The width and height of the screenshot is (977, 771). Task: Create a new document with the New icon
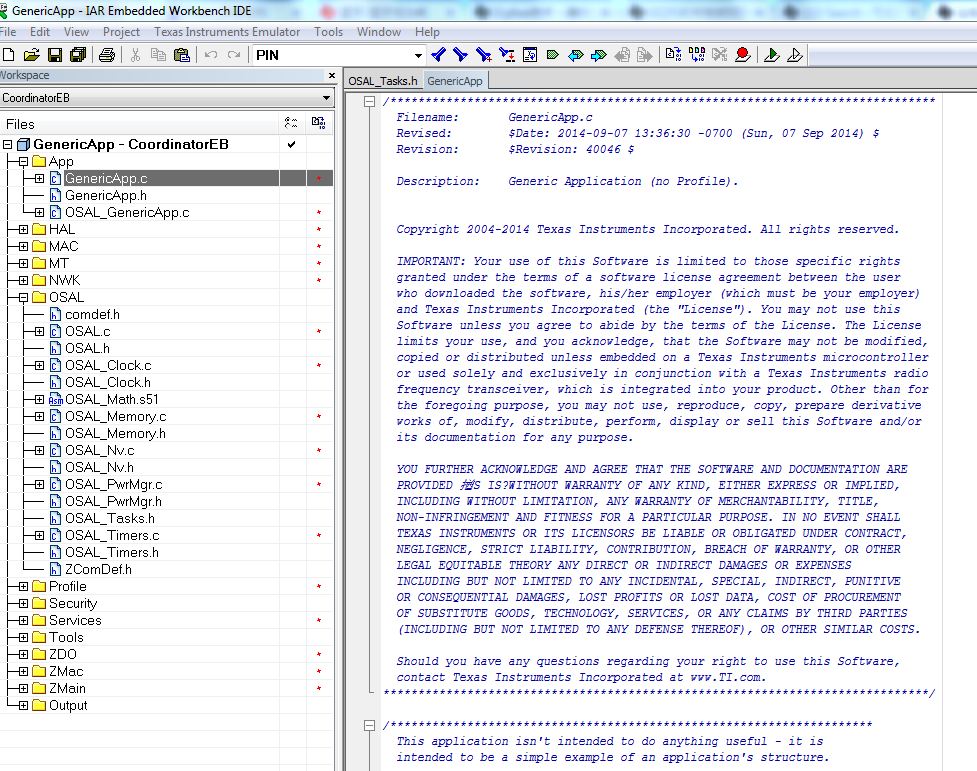(x=8, y=55)
